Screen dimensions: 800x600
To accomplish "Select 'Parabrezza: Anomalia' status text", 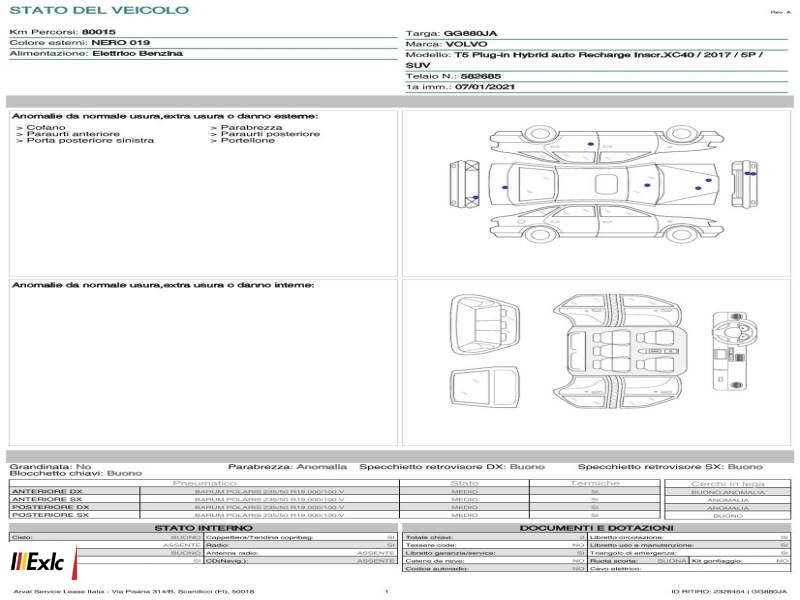I will 287,466.
